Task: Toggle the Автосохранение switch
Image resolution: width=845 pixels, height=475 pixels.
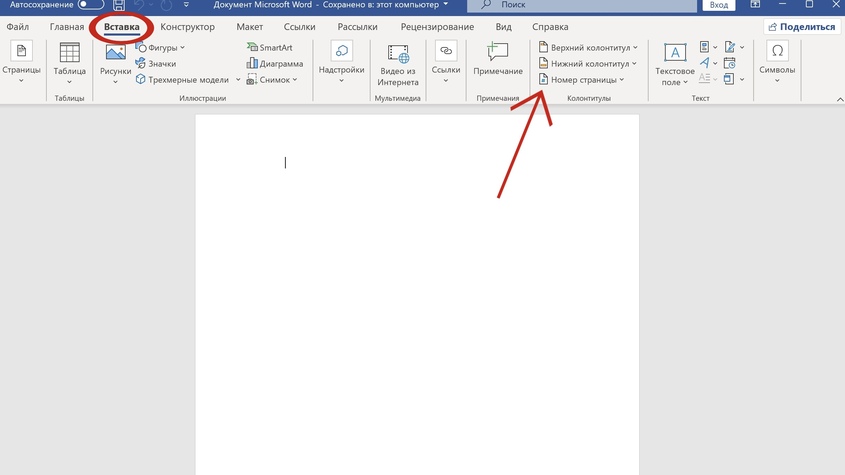Action: [x=91, y=5]
